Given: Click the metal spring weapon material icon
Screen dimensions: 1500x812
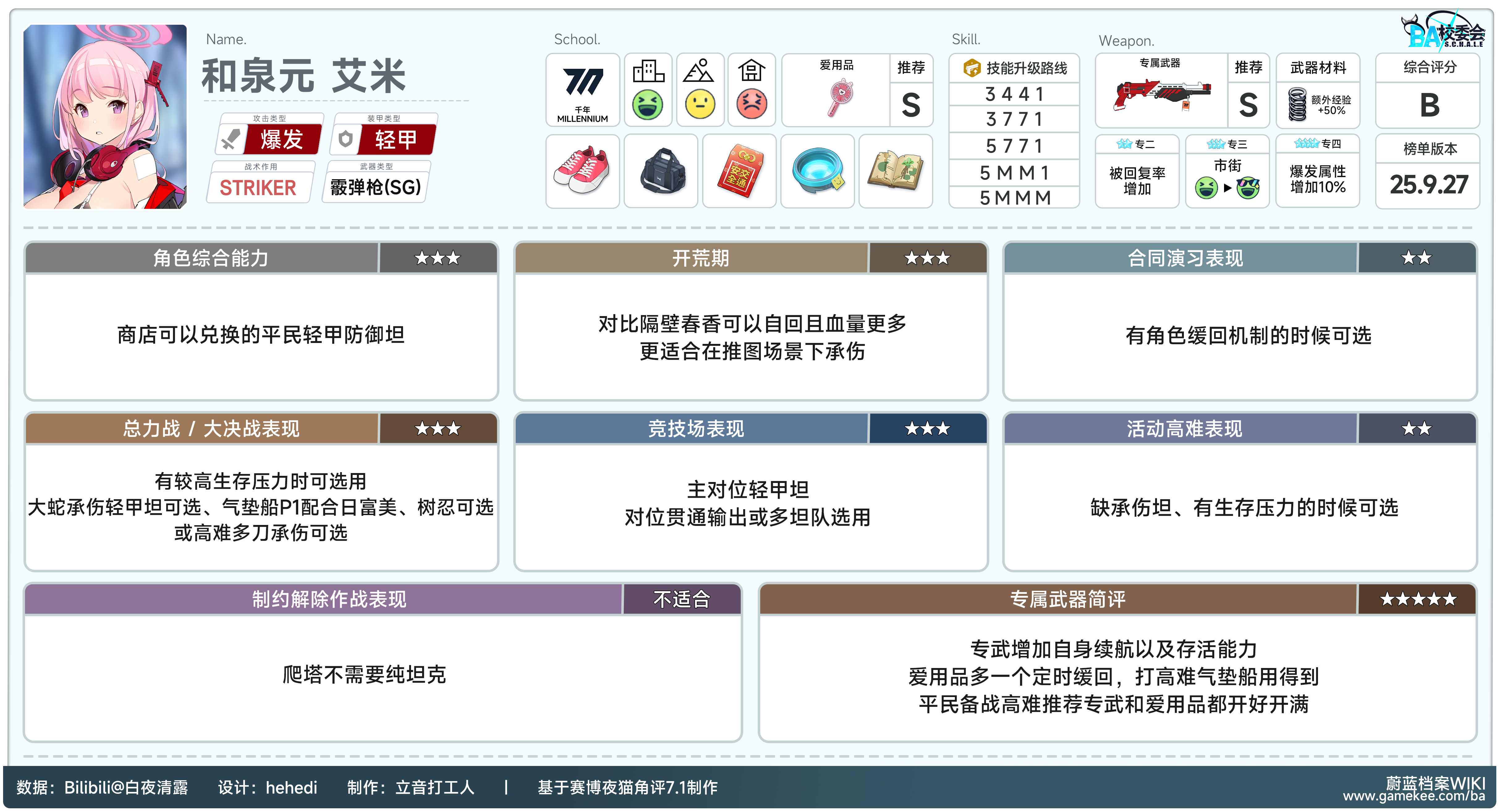Looking at the screenshot, I should tap(1297, 105).
